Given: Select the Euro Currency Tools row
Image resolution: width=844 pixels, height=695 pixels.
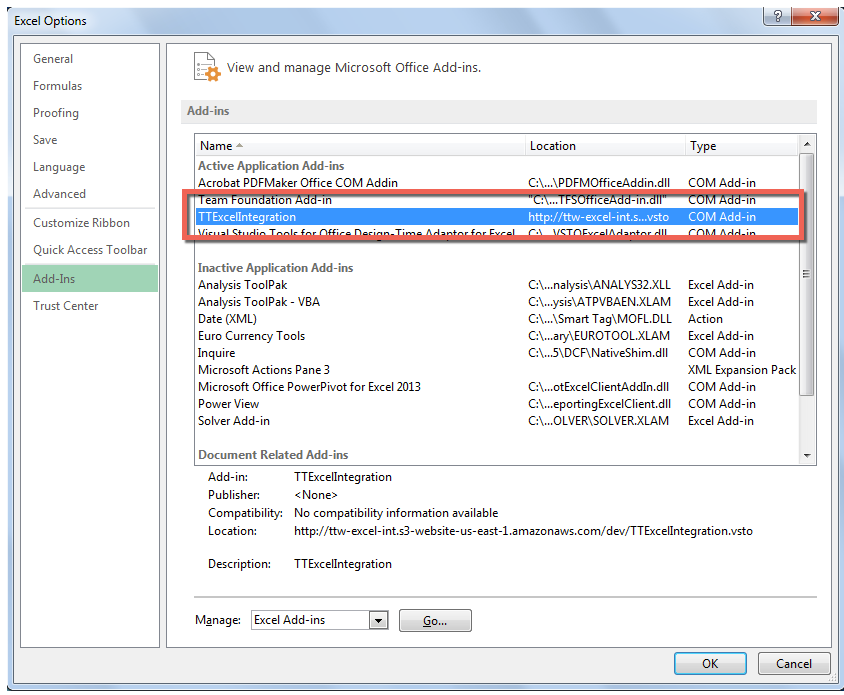Looking at the screenshot, I should [x=496, y=336].
